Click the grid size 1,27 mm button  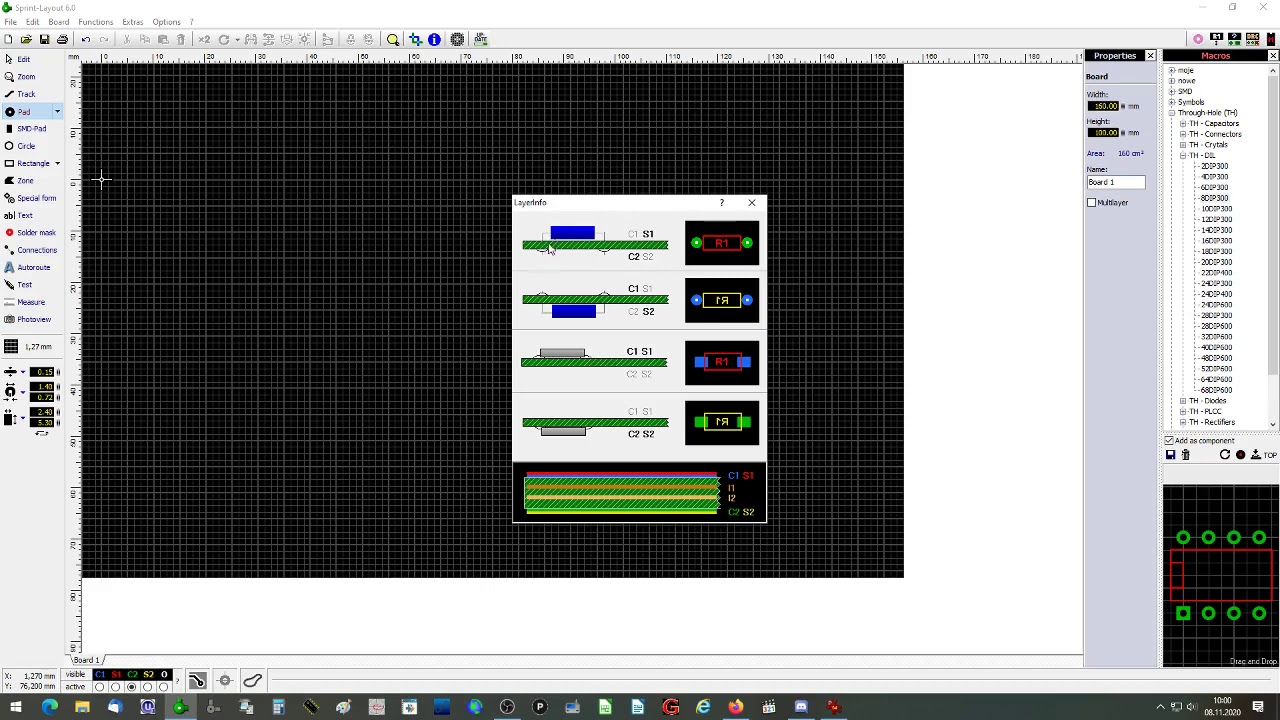(x=30, y=346)
